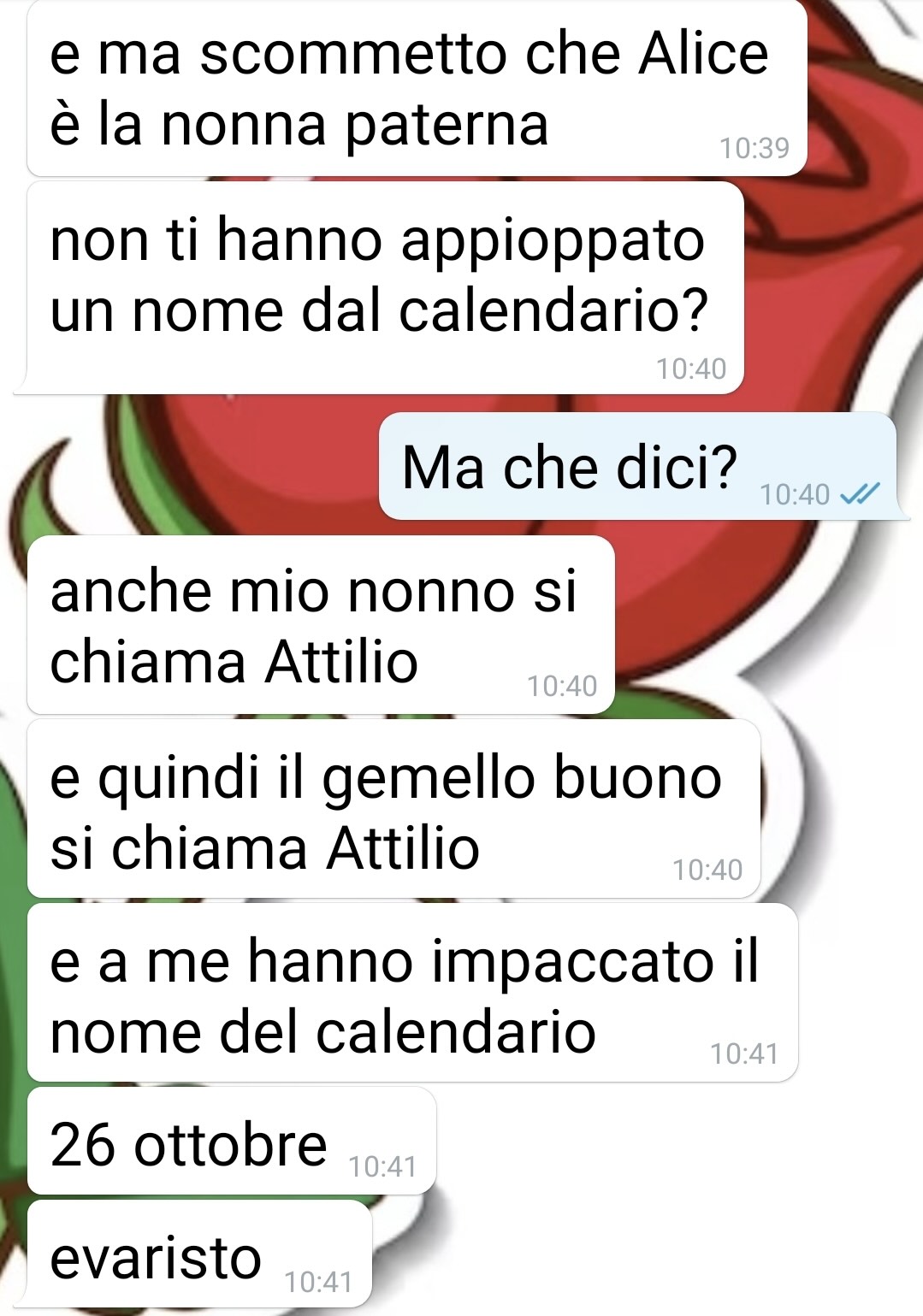Select the message "Ma che dici?"
923x1316 pixels.
point(638,466)
